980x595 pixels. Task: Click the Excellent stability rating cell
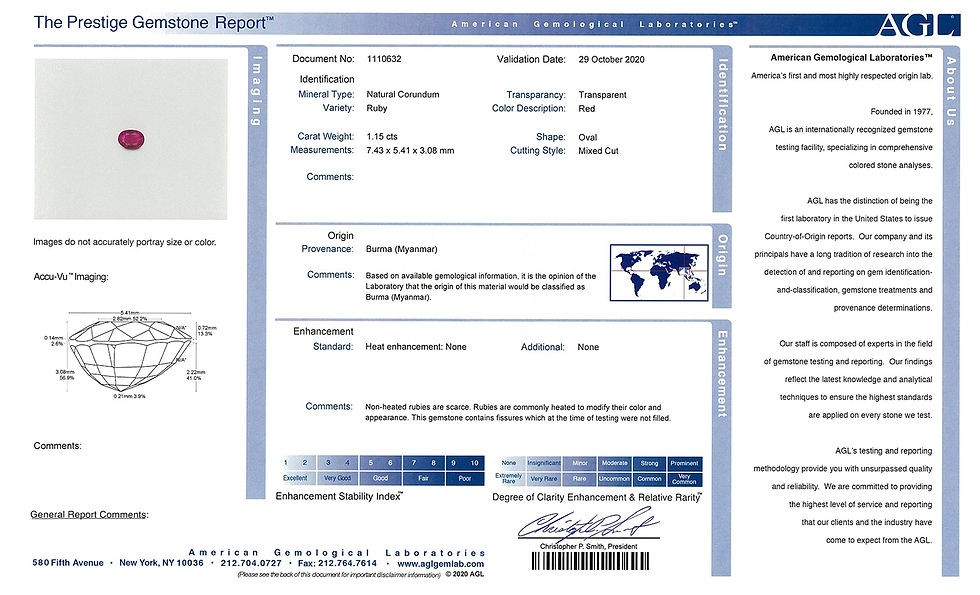point(295,478)
